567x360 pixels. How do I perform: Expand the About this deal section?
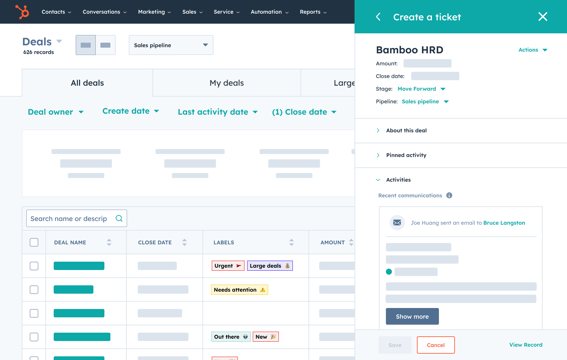point(401,130)
